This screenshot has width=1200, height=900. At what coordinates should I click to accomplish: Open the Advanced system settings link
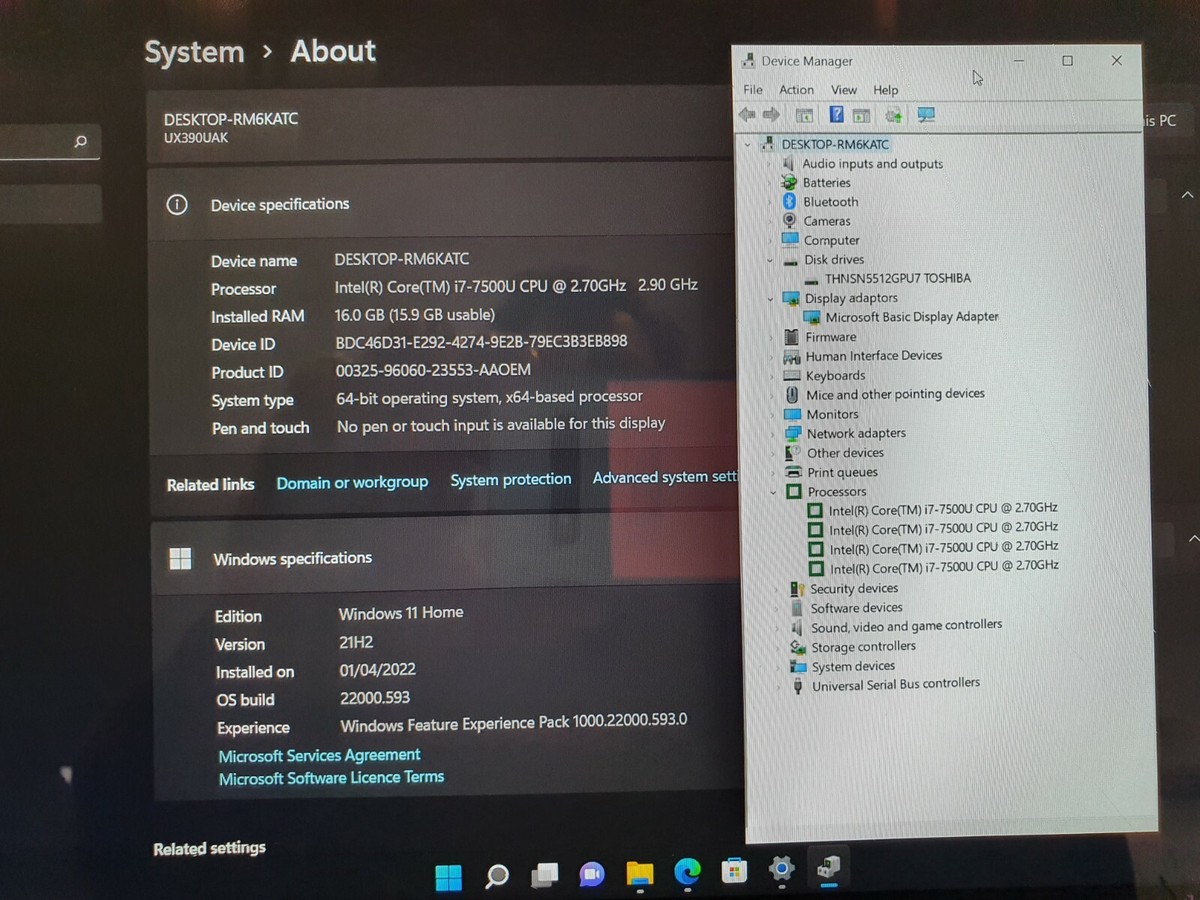665,478
